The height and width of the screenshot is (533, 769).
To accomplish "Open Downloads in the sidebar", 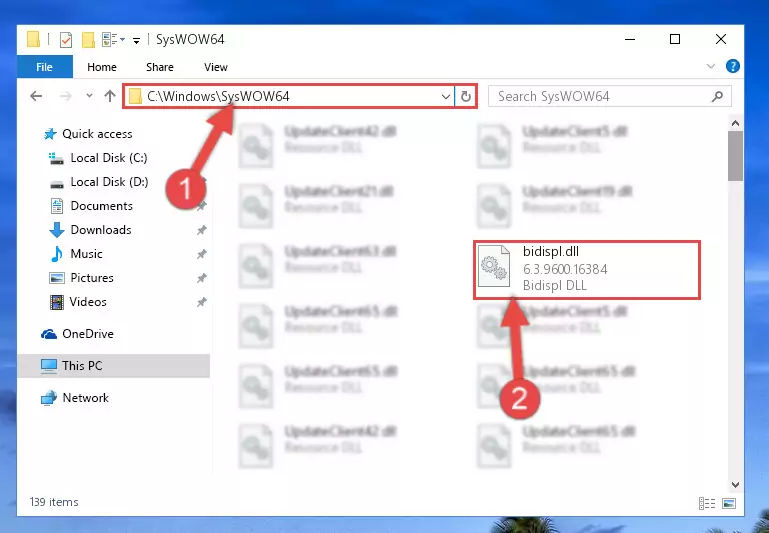I will click(101, 230).
